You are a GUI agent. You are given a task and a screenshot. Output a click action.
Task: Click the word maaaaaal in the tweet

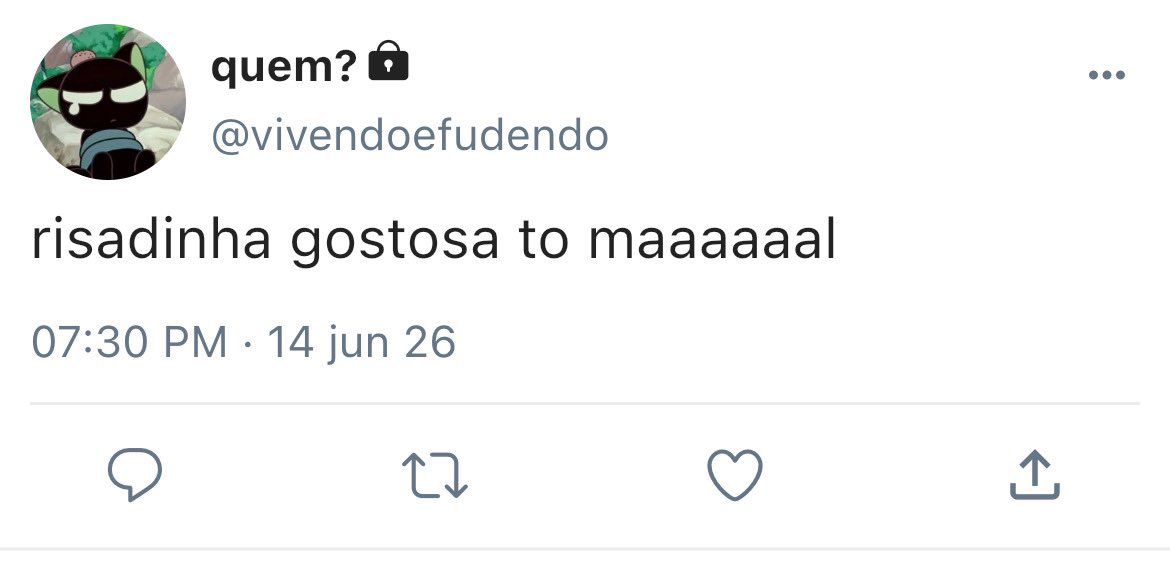pyautogui.click(x=713, y=241)
